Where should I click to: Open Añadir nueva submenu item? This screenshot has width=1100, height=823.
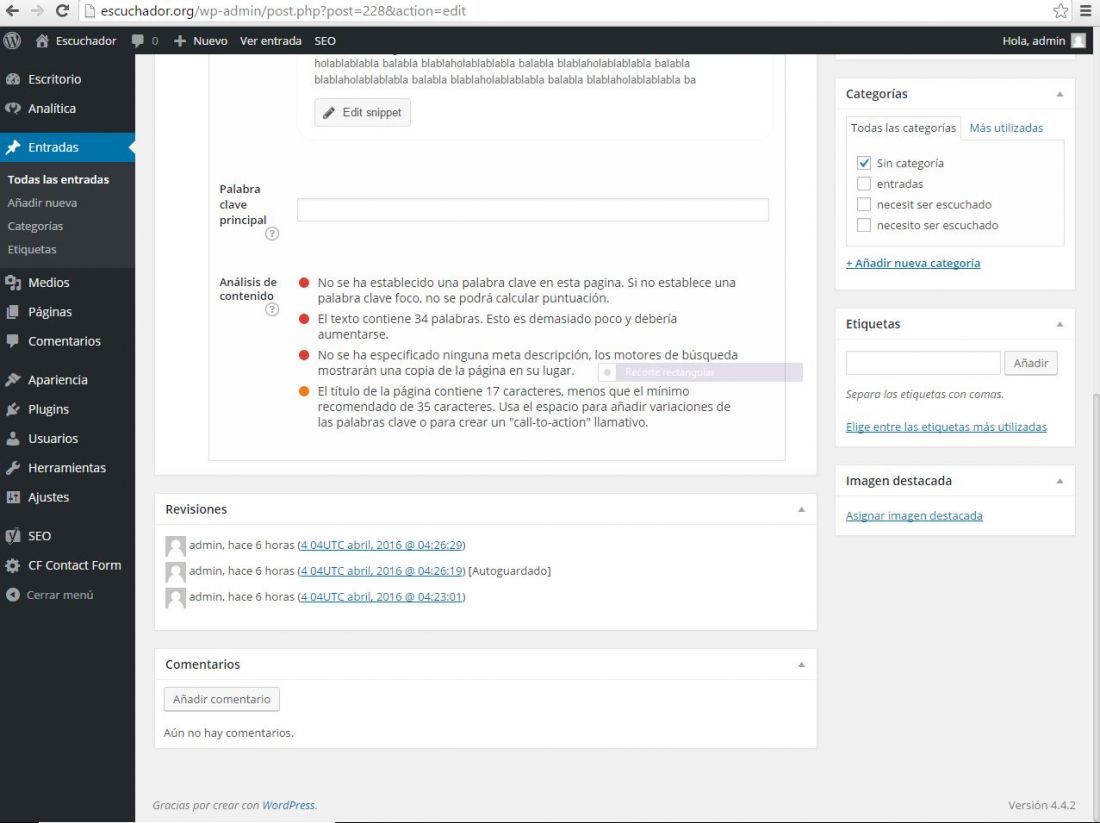pos(42,203)
